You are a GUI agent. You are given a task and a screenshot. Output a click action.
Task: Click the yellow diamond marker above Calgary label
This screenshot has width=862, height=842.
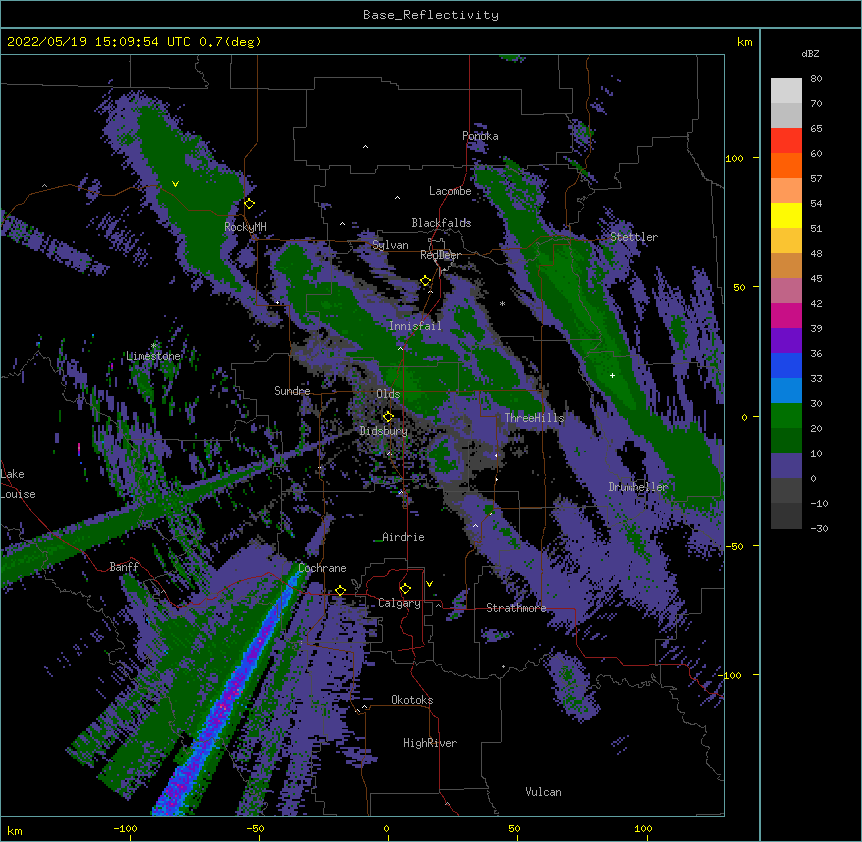tap(405, 589)
